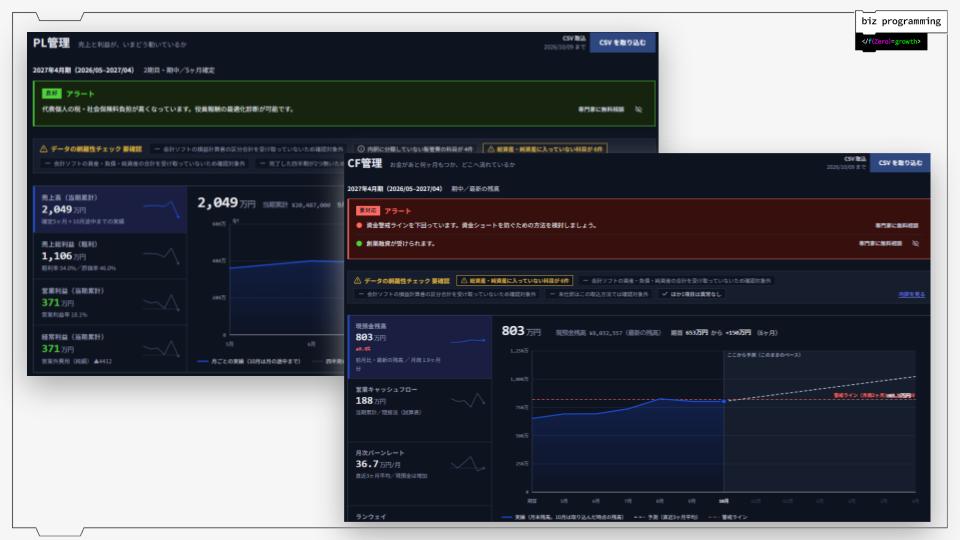Image resolution: width=960 pixels, height=540 pixels.
Task: Select the yellow-outlined warning chip in CF管理
Action: [x=514, y=280]
